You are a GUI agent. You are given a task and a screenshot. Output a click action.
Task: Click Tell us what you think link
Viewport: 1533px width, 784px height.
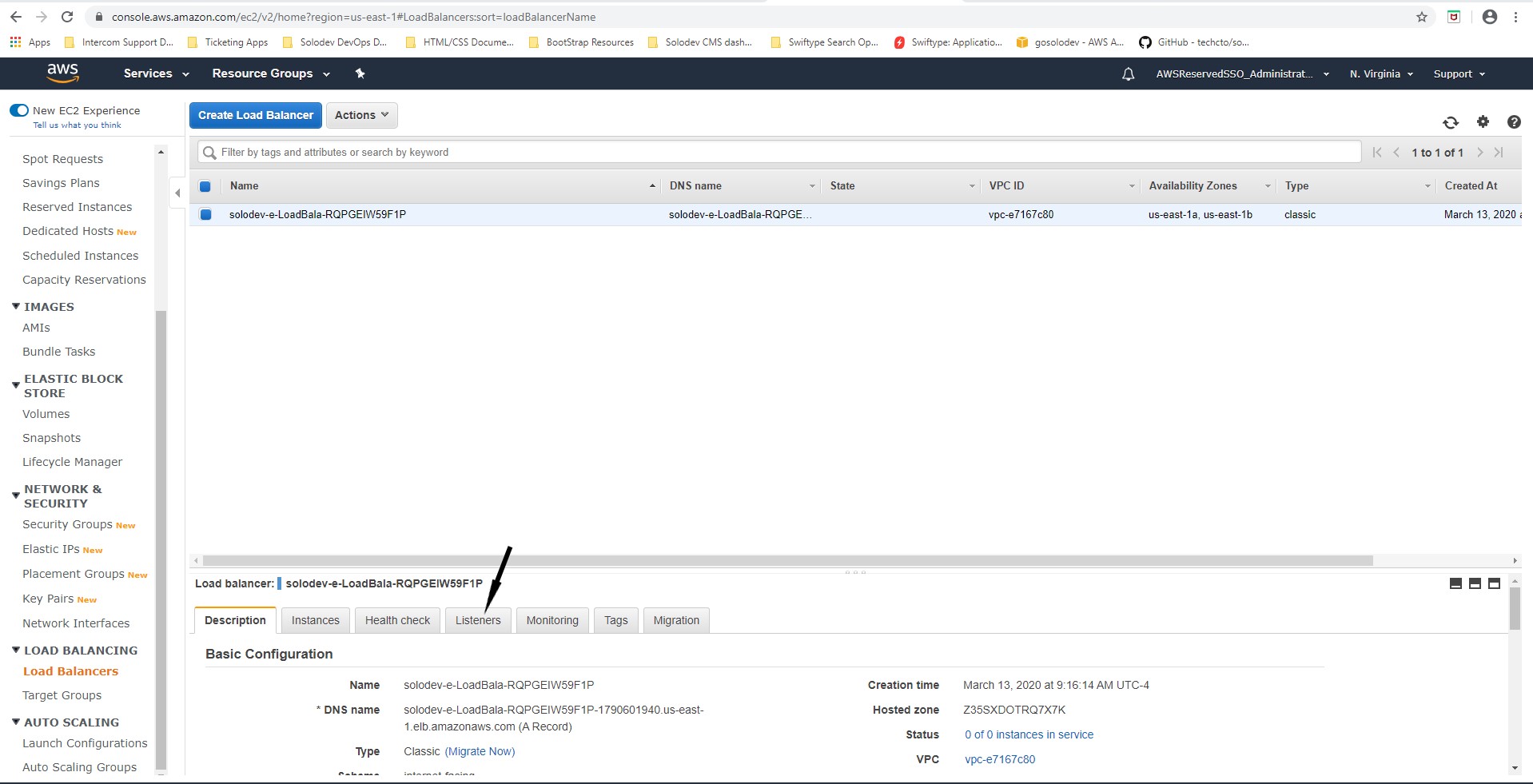click(77, 125)
